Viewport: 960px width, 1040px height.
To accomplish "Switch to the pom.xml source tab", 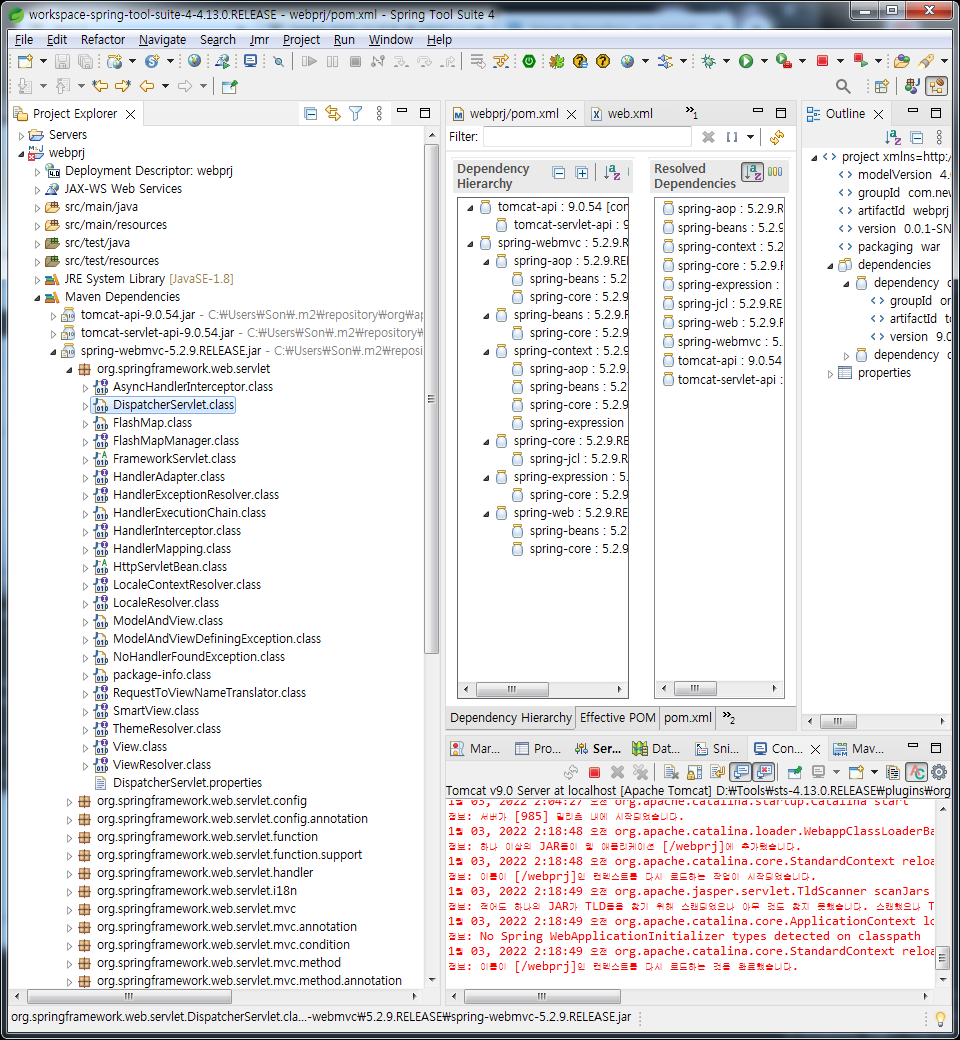I will [x=688, y=718].
